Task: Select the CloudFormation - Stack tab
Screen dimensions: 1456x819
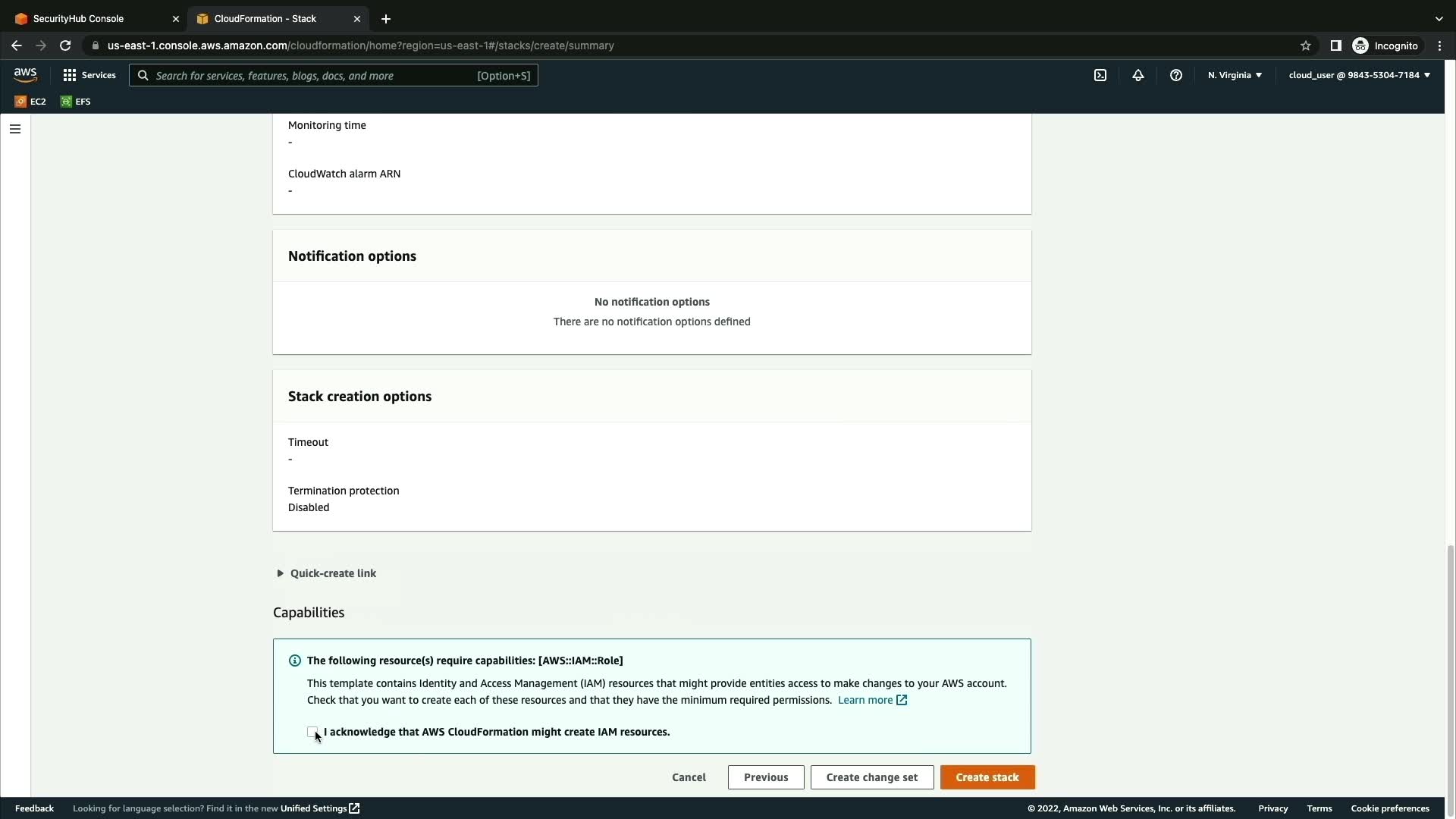Action: coord(265,18)
